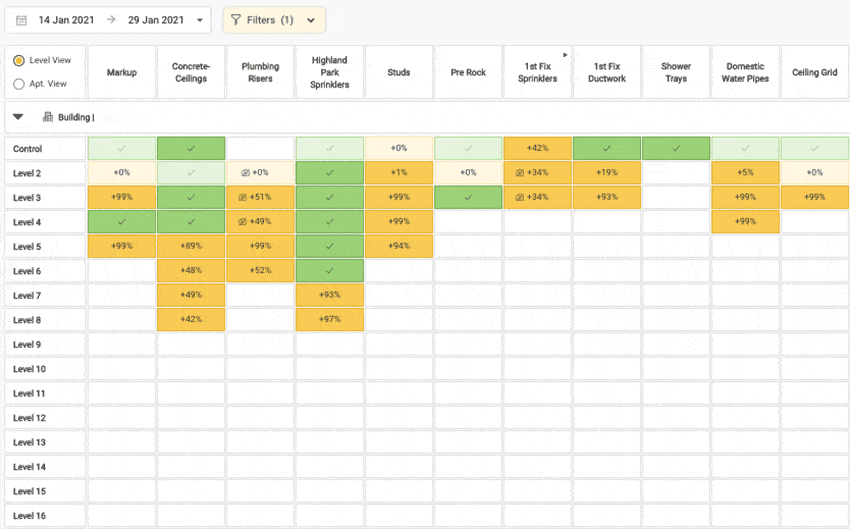This screenshot has width=850, height=529.
Task: Expand the Filters (1) dropdown chevron
Action: pyautogui.click(x=310, y=20)
